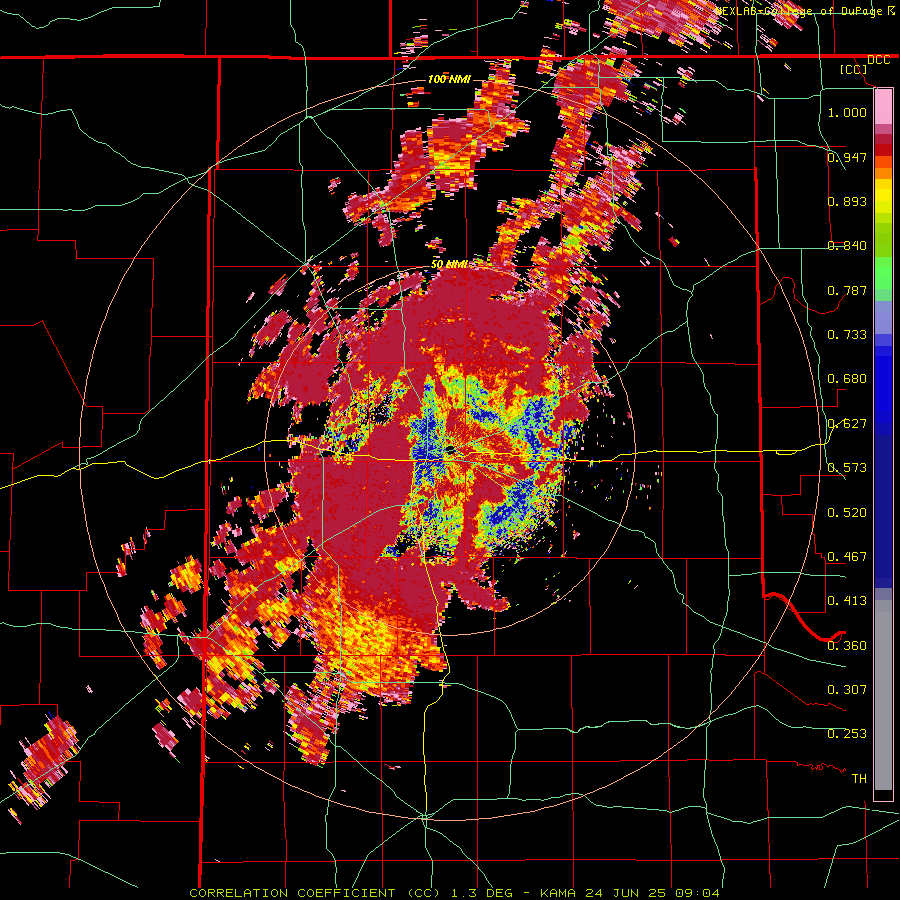This screenshot has width=900, height=900.
Task: Pick the lavender color bar segment near 0.733
Action: tap(883, 318)
